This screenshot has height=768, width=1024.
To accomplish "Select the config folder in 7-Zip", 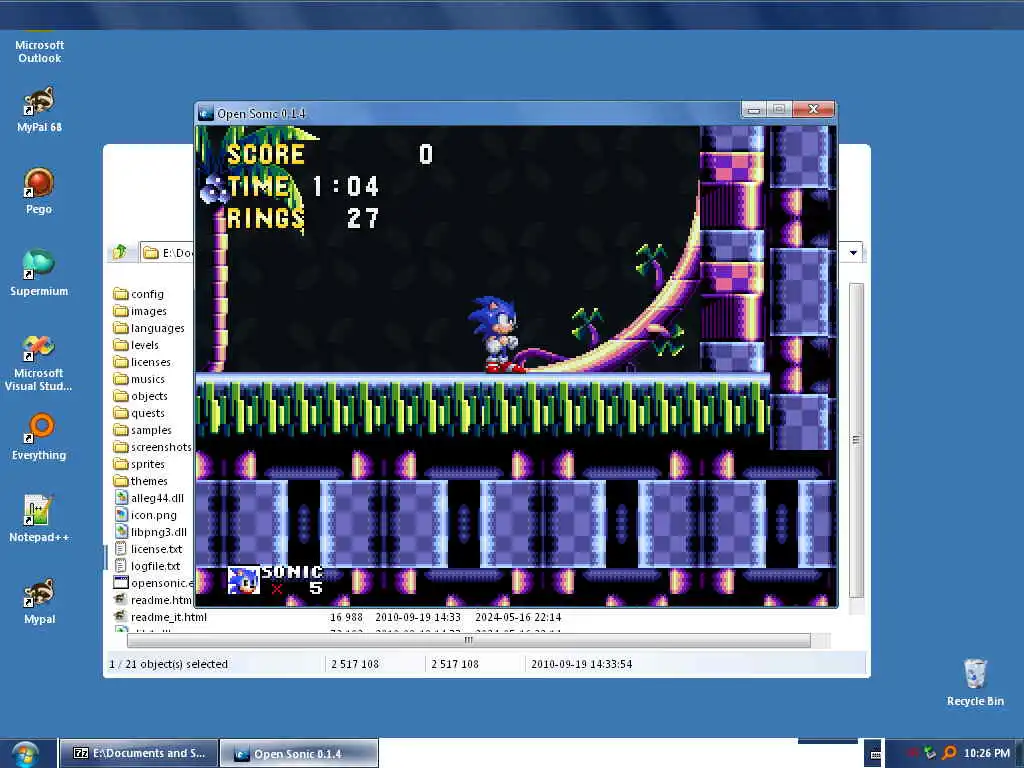I will pos(138,294).
